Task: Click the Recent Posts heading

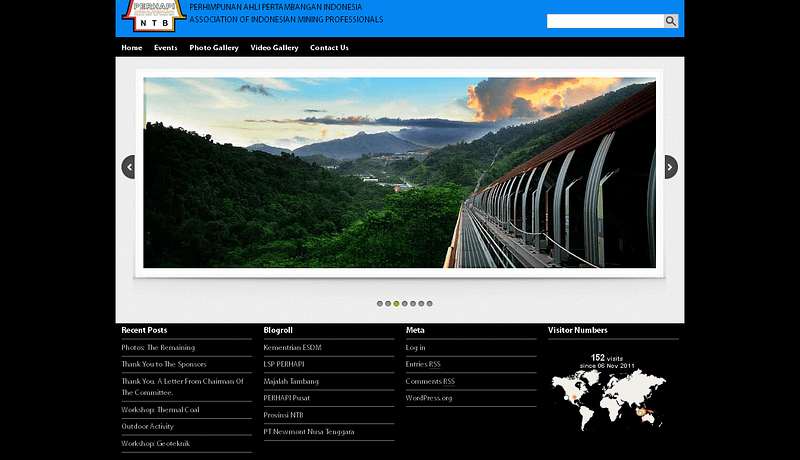Action: [x=144, y=330]
